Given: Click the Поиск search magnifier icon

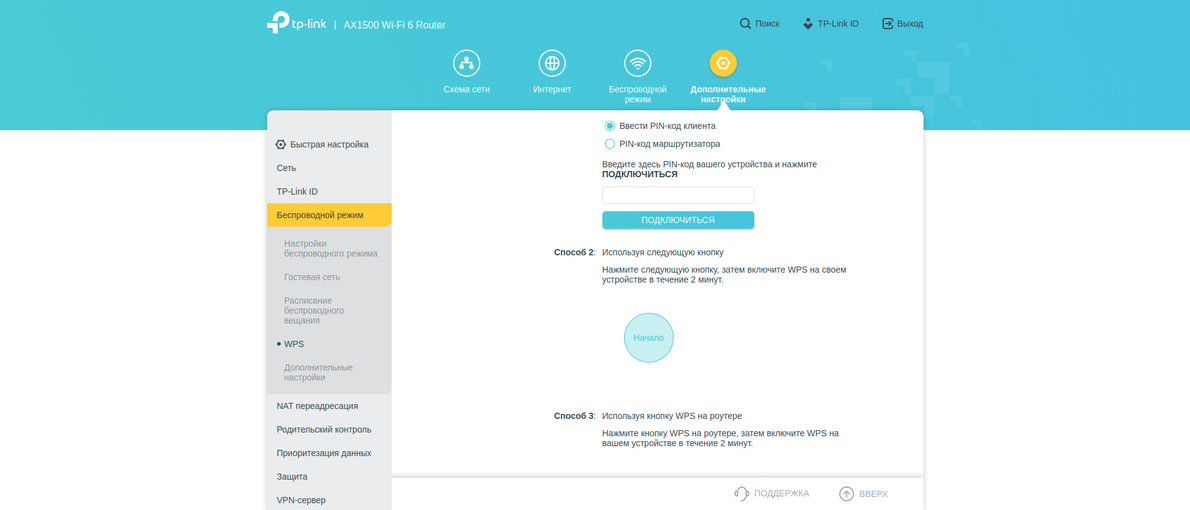Looking at the screenshot, I should [x=745, y=23].
